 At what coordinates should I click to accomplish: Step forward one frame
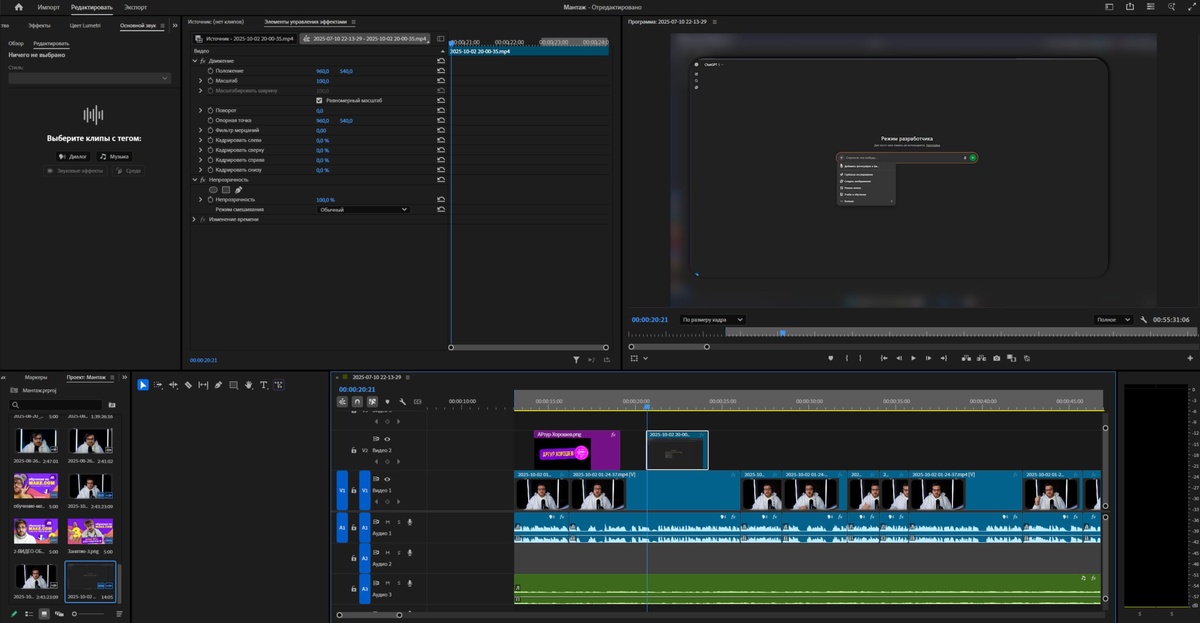(929, 358)
